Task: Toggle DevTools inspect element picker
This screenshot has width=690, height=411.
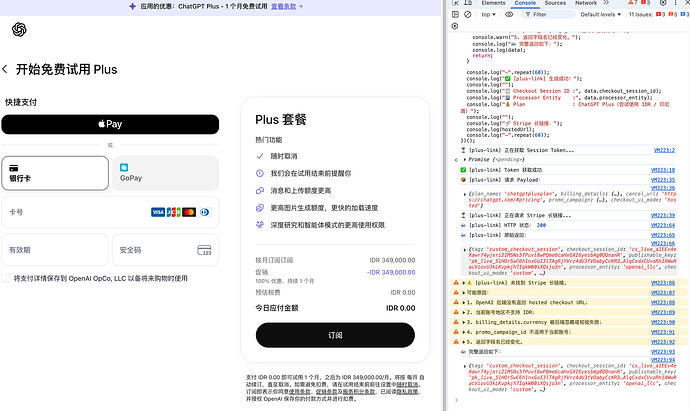Action: point(455,3)
